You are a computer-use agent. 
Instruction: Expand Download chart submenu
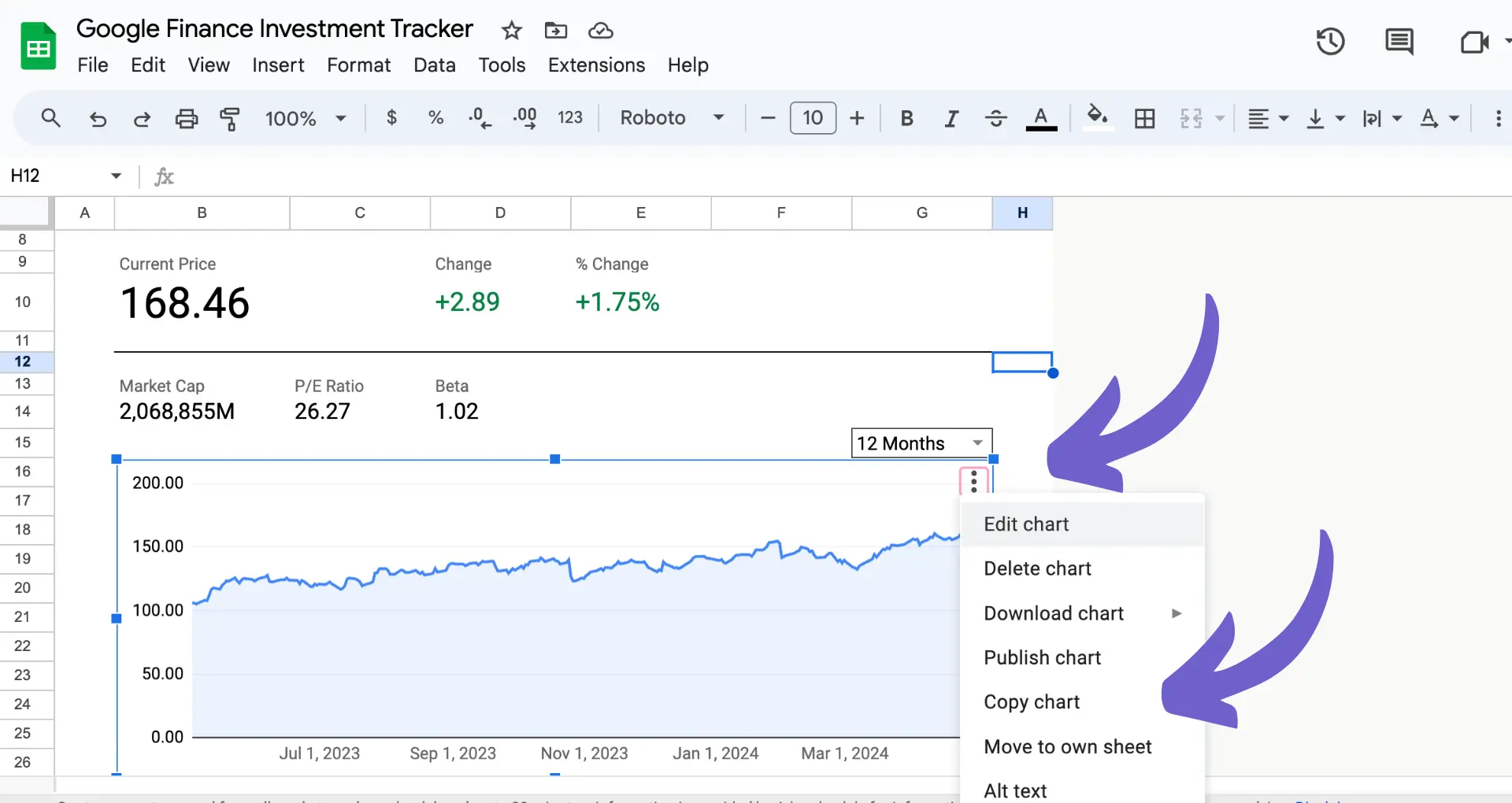point(1083,613)
